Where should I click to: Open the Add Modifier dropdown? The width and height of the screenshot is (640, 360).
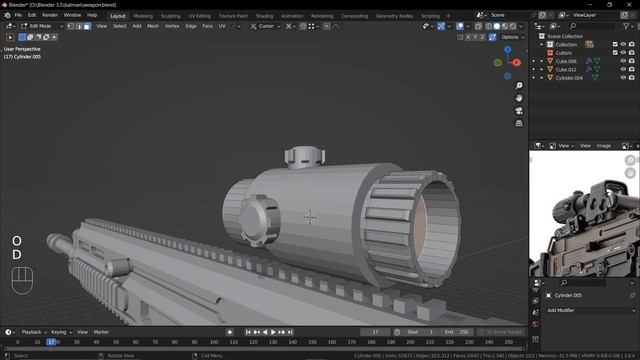[x=590, y=310]
